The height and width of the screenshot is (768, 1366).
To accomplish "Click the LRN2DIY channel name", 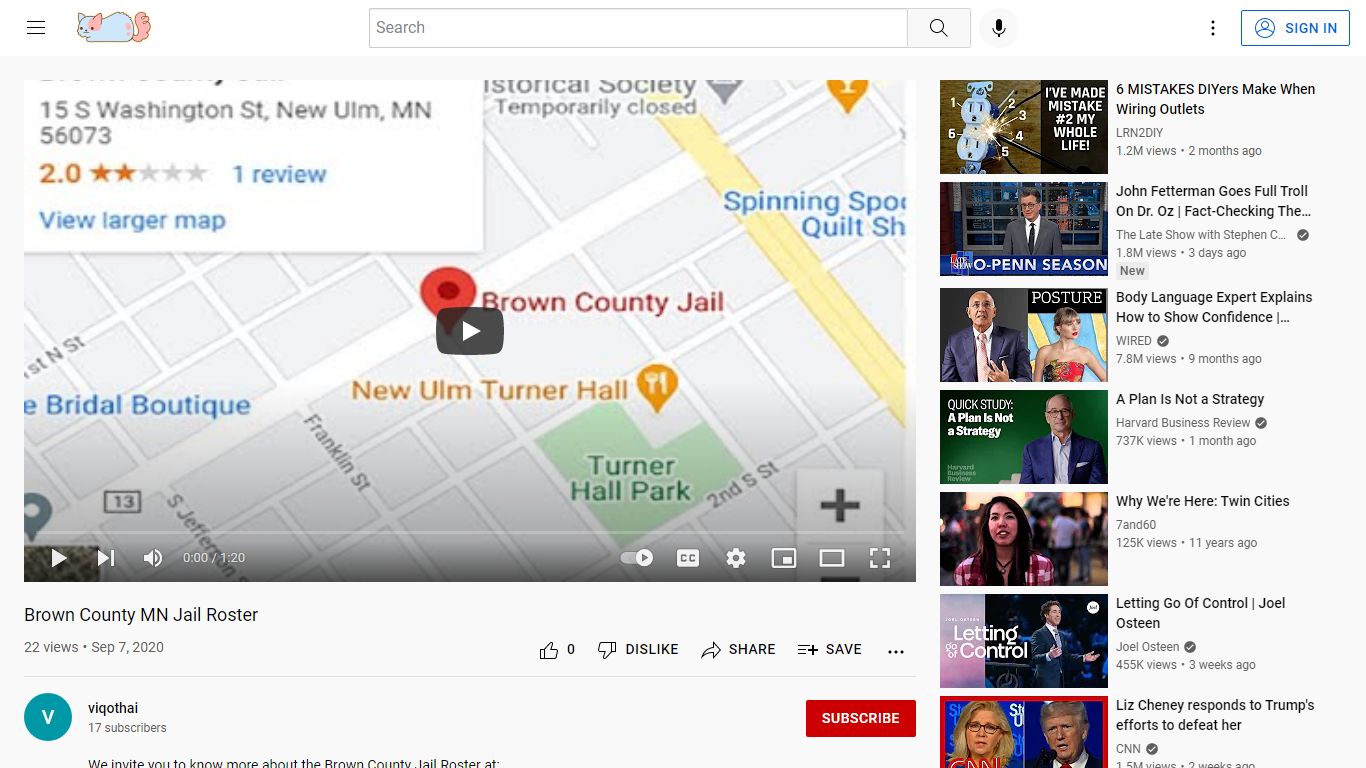I will click(x=1139, y=133).
